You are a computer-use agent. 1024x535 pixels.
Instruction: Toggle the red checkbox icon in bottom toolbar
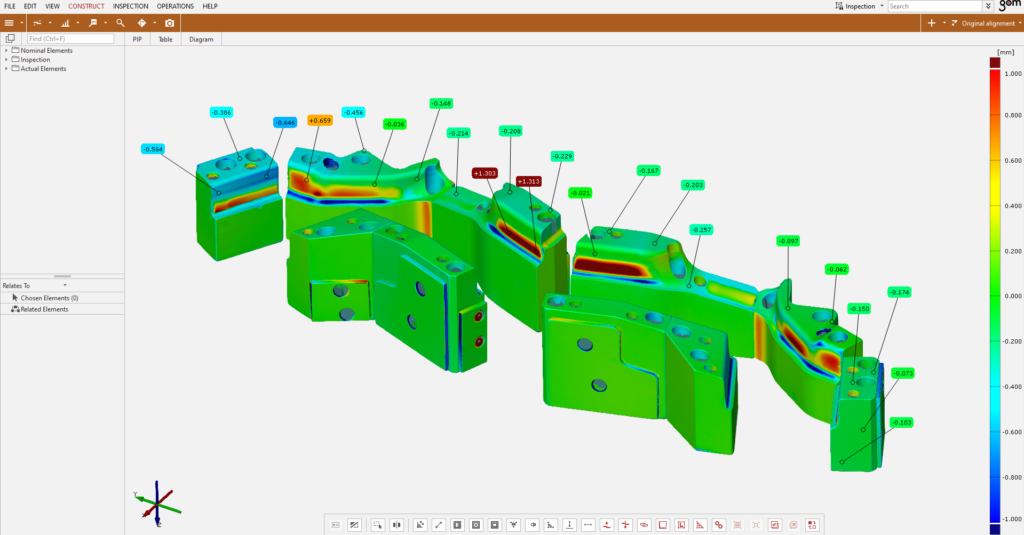tap(774, 524)
